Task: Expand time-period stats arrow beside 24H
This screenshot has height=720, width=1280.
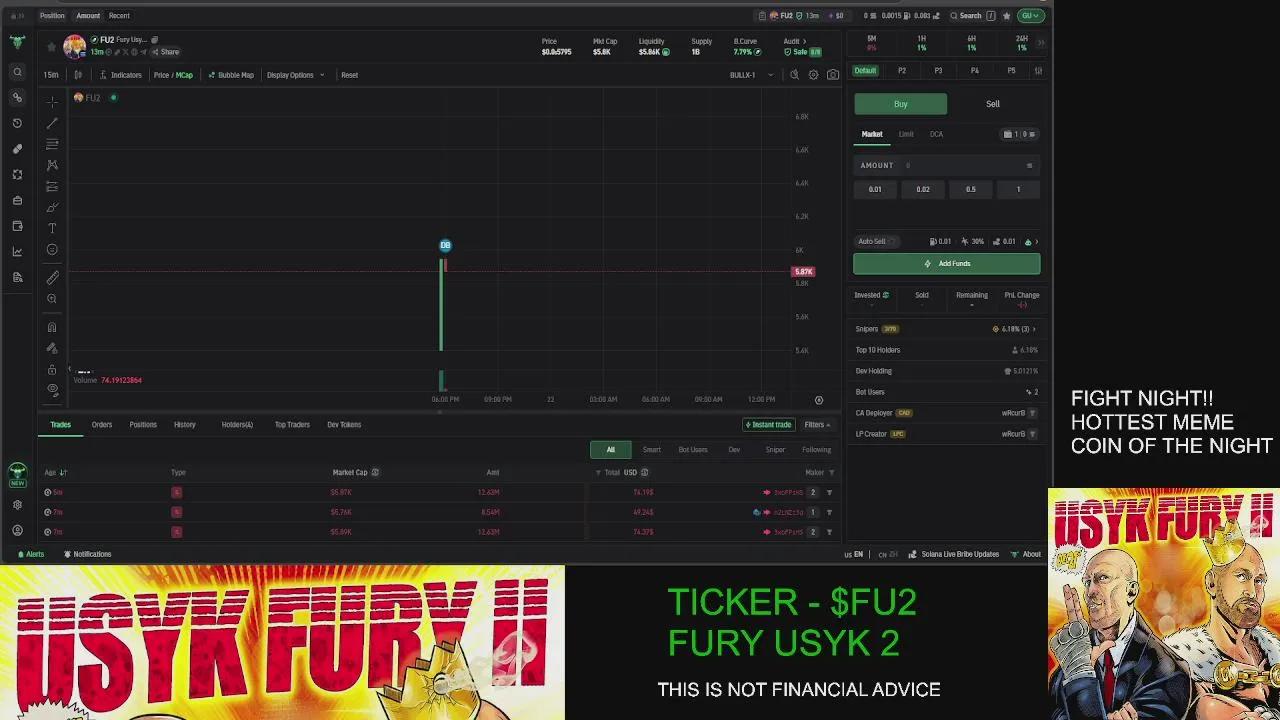Action: point(1040,43)
